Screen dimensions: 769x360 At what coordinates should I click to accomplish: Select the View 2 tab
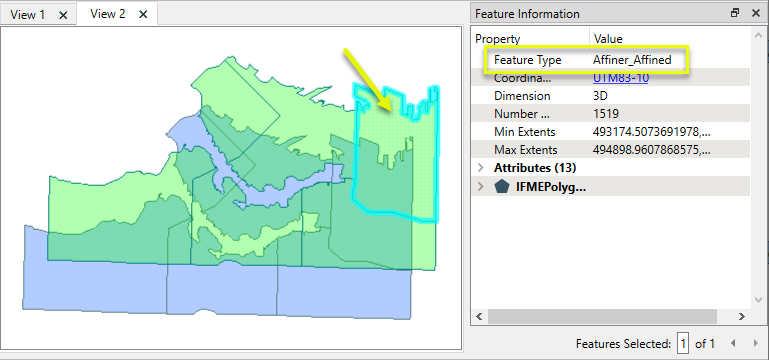pyautogui.click(x=107, y=14)
